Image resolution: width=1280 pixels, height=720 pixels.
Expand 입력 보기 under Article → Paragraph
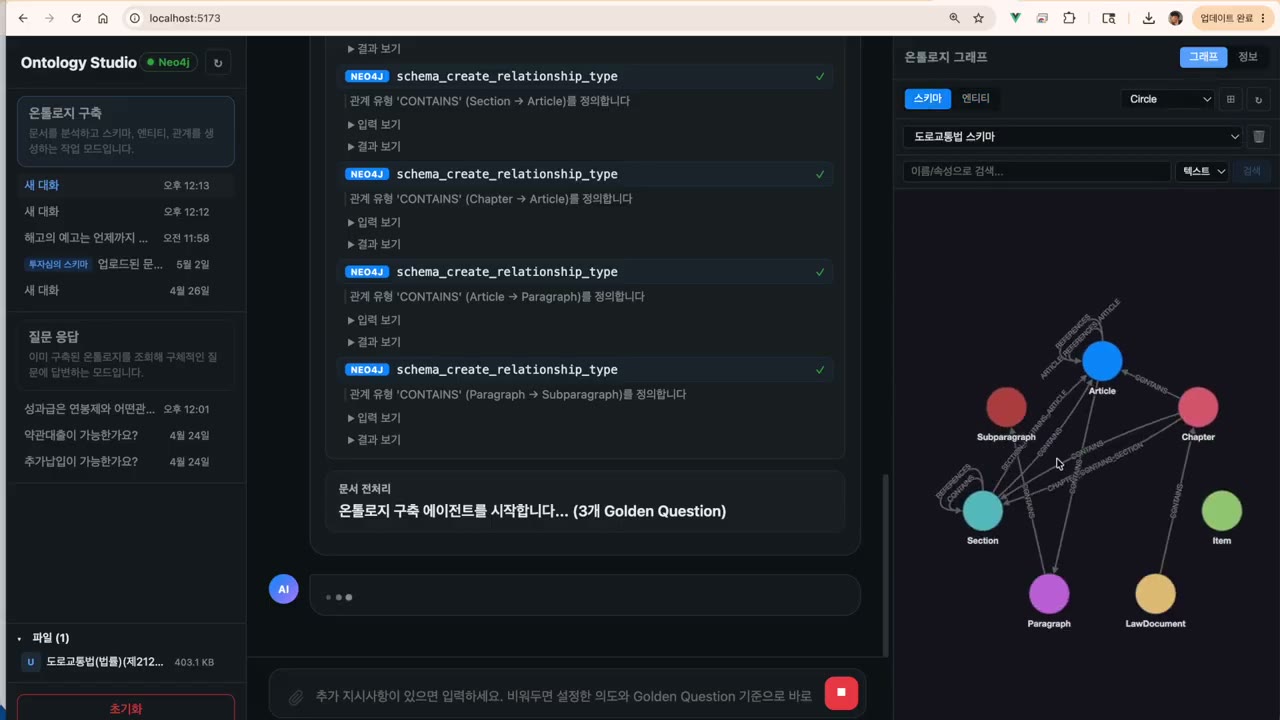coord(374,320)
